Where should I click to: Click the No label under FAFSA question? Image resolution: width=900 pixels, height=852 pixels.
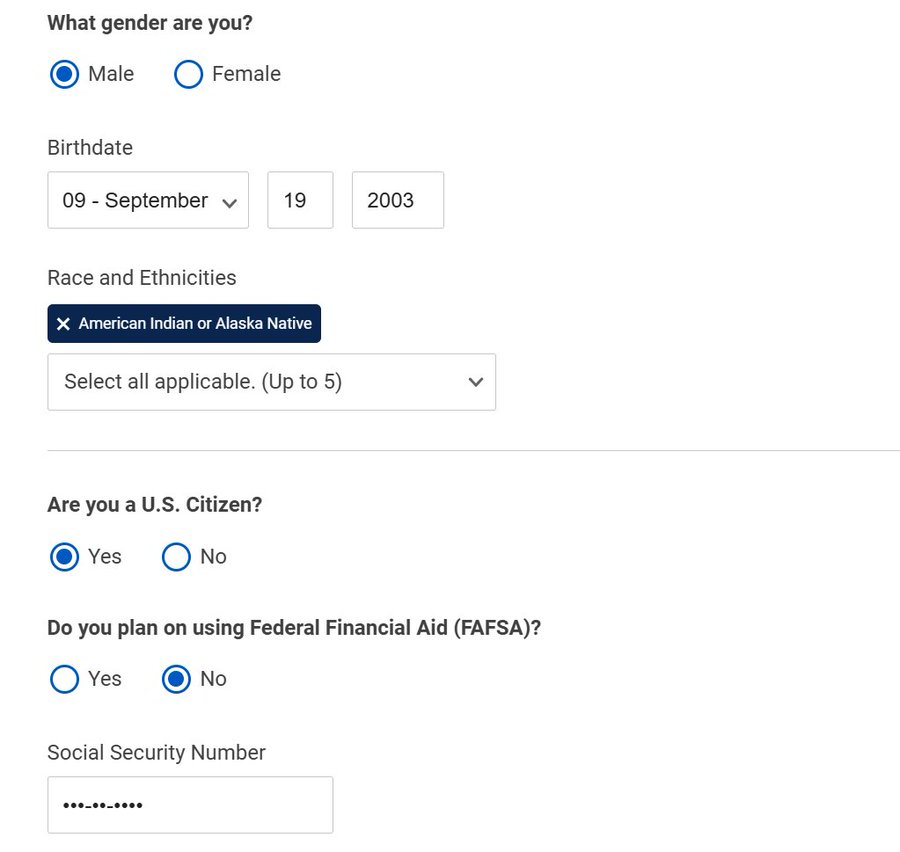(213, 679)
